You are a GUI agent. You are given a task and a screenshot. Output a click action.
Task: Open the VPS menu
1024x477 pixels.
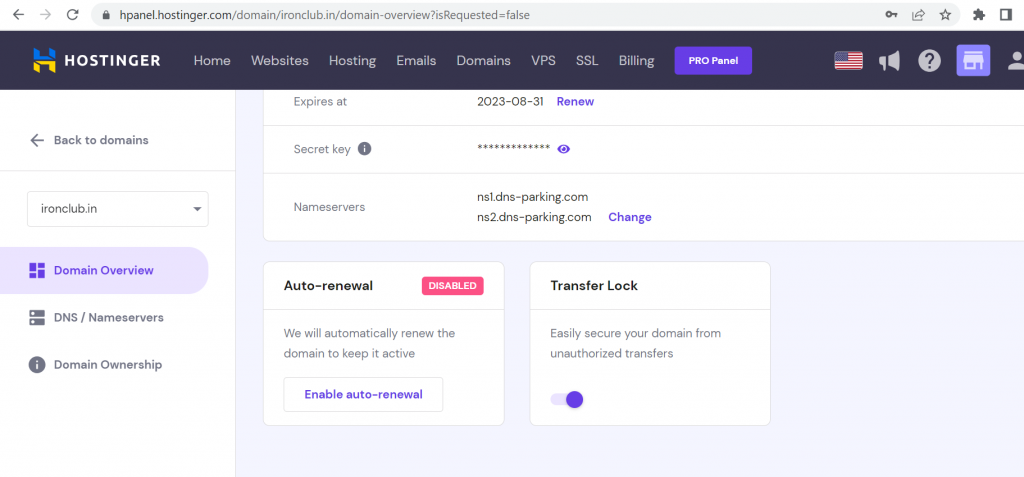click(x=543, y=61)
